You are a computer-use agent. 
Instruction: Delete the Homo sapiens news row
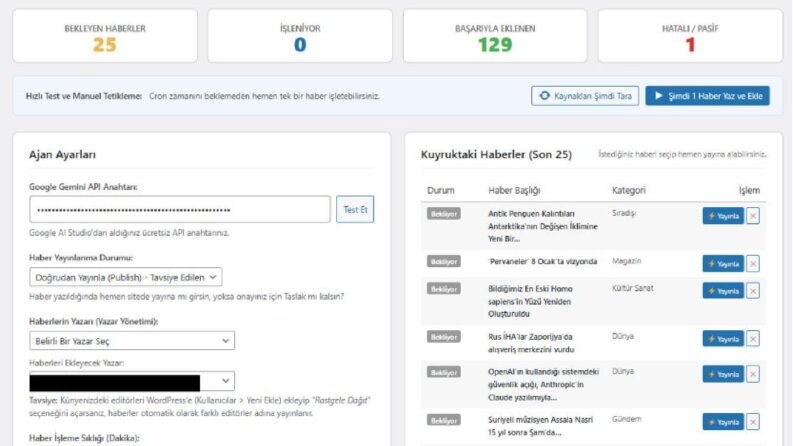tap(753, 291)
